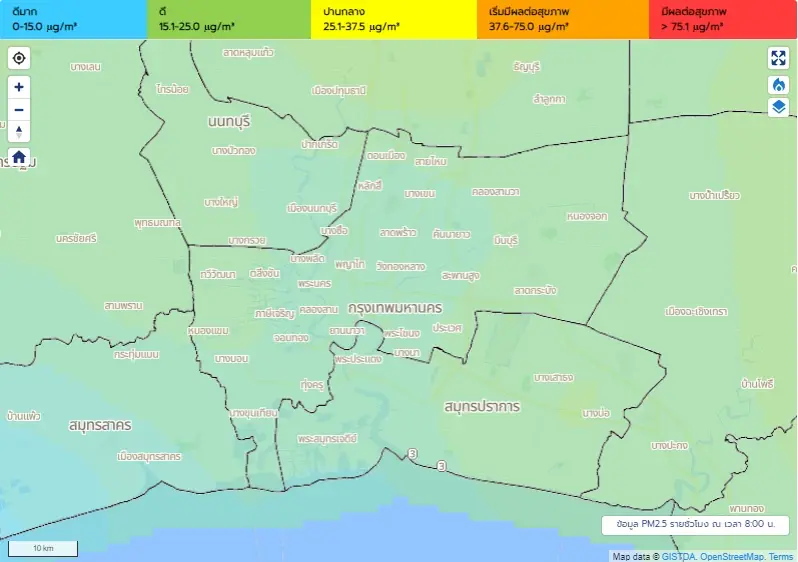The width and height of the screenshot is (798, 562).
Task: Click the yellow 25.1-37.5 µg/m³ legend swatch
Action: tap(394, 19)
